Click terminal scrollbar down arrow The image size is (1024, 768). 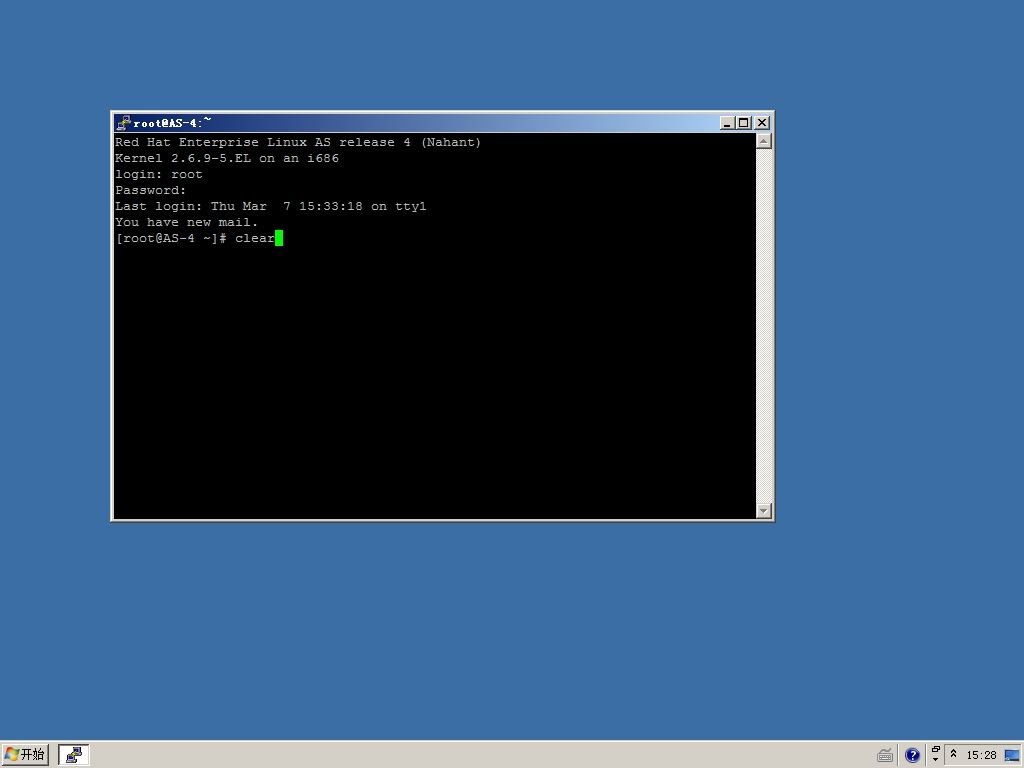point(763,511)
